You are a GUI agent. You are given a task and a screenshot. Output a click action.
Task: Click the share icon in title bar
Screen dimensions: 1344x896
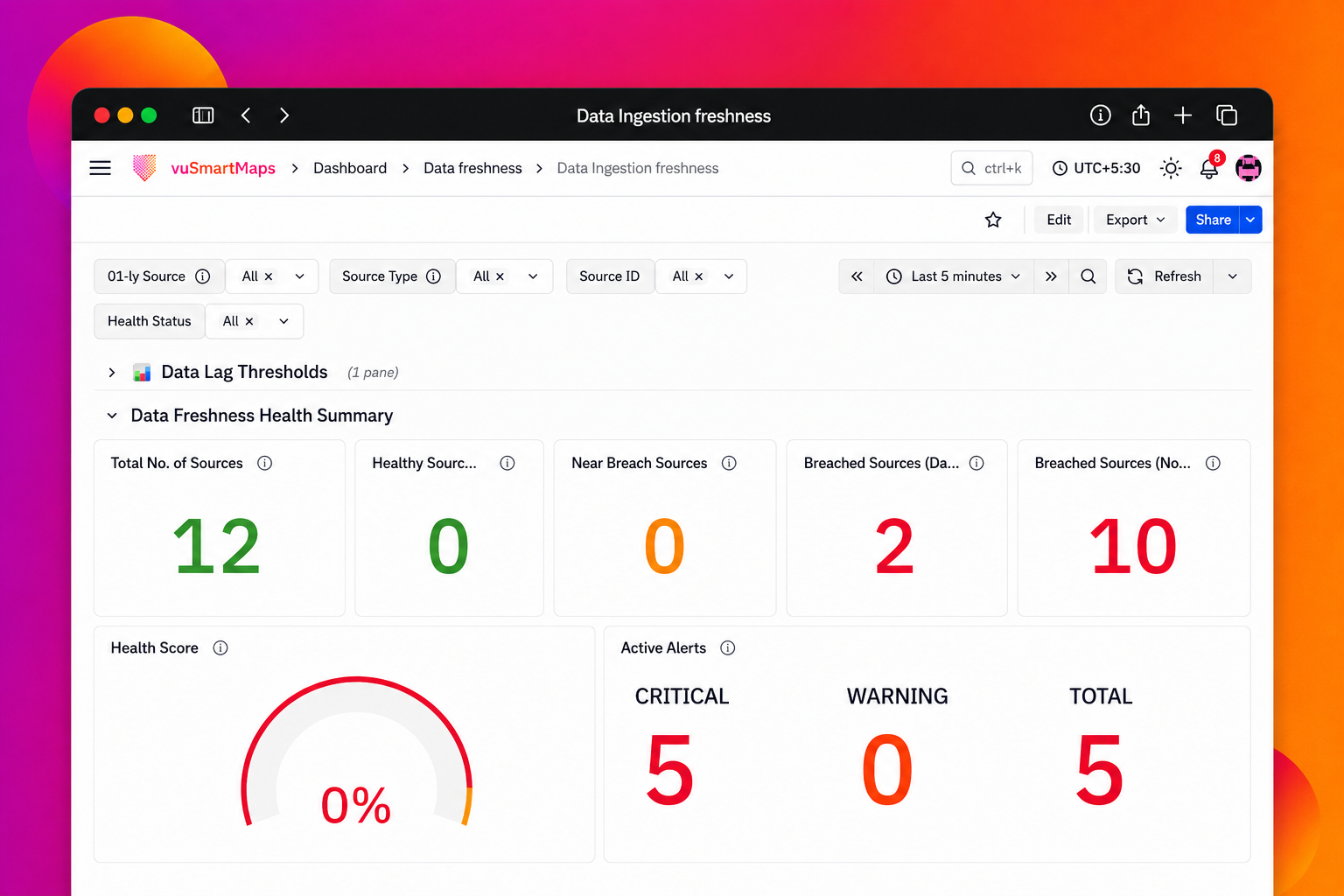1141,115
